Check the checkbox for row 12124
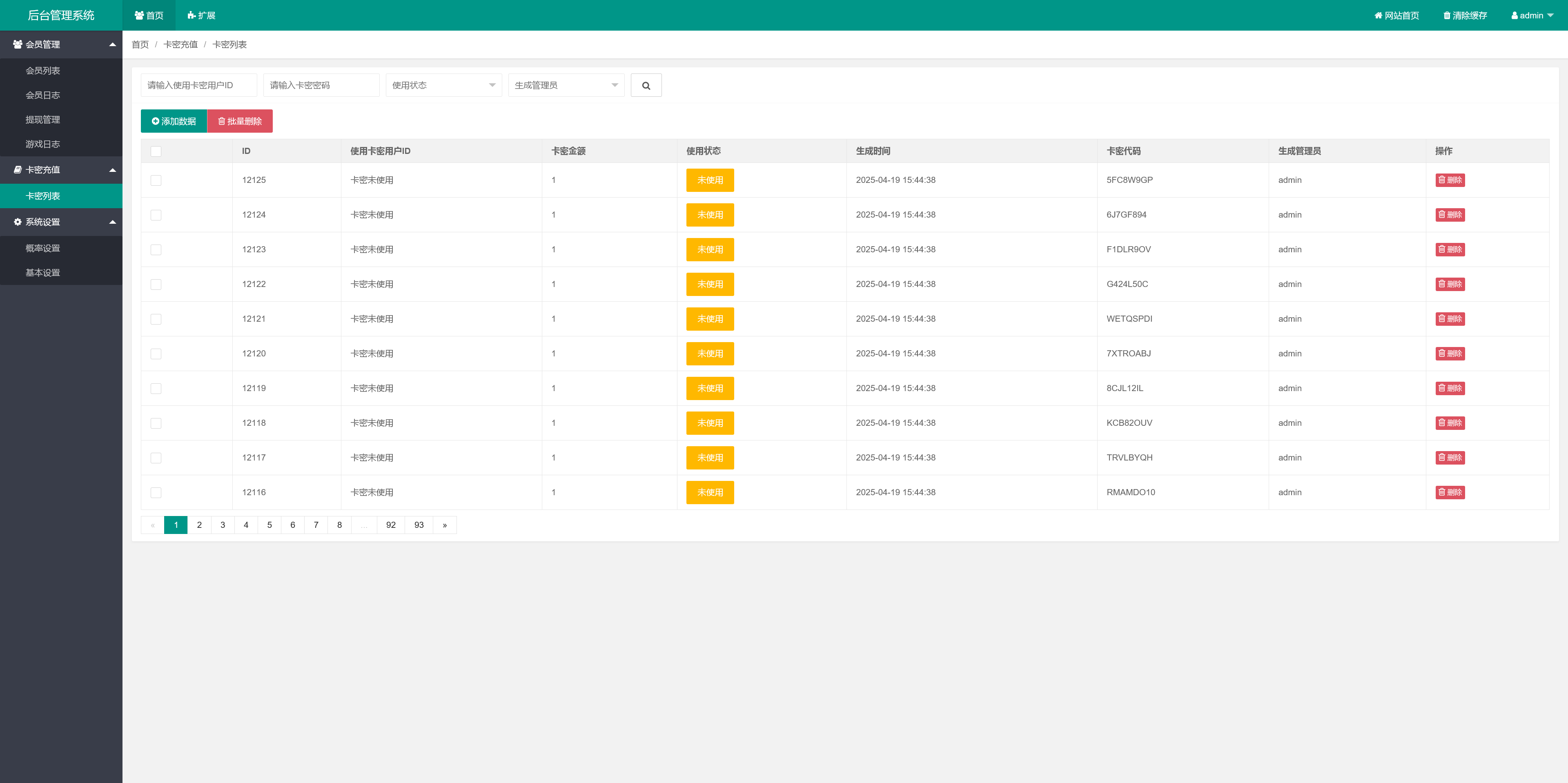Viewport: 1568px width, 783px height. (156, 216)
